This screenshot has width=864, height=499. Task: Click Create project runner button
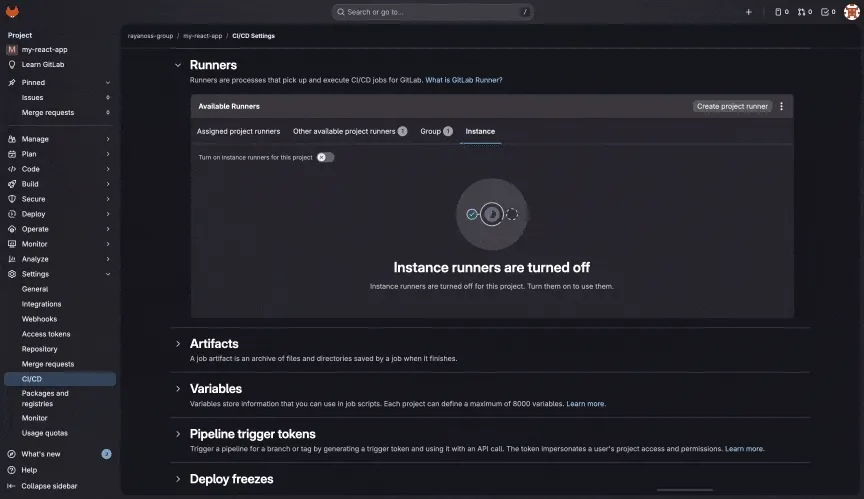click(732, 106)
